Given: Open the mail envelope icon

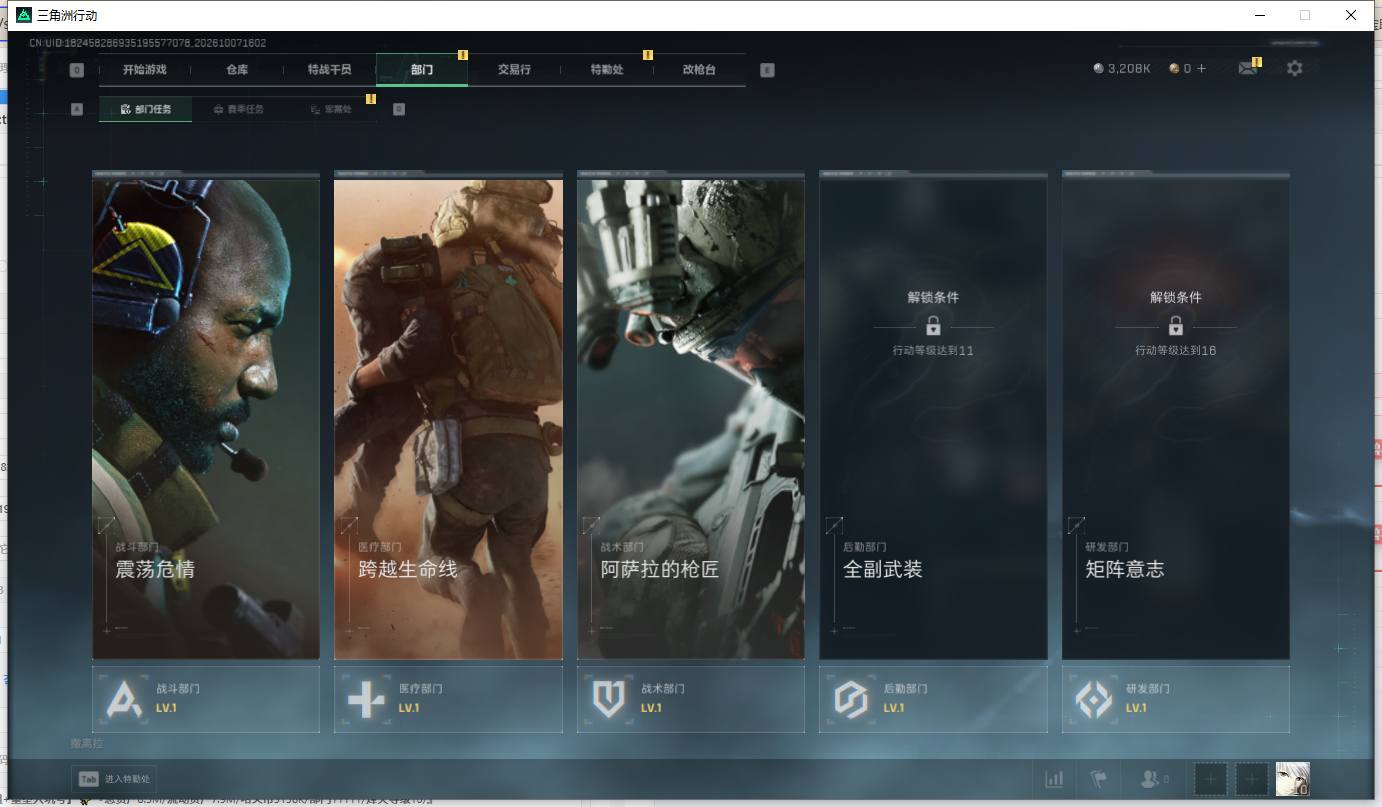Looking at the screenshot, I should [x=1247, y=69].
